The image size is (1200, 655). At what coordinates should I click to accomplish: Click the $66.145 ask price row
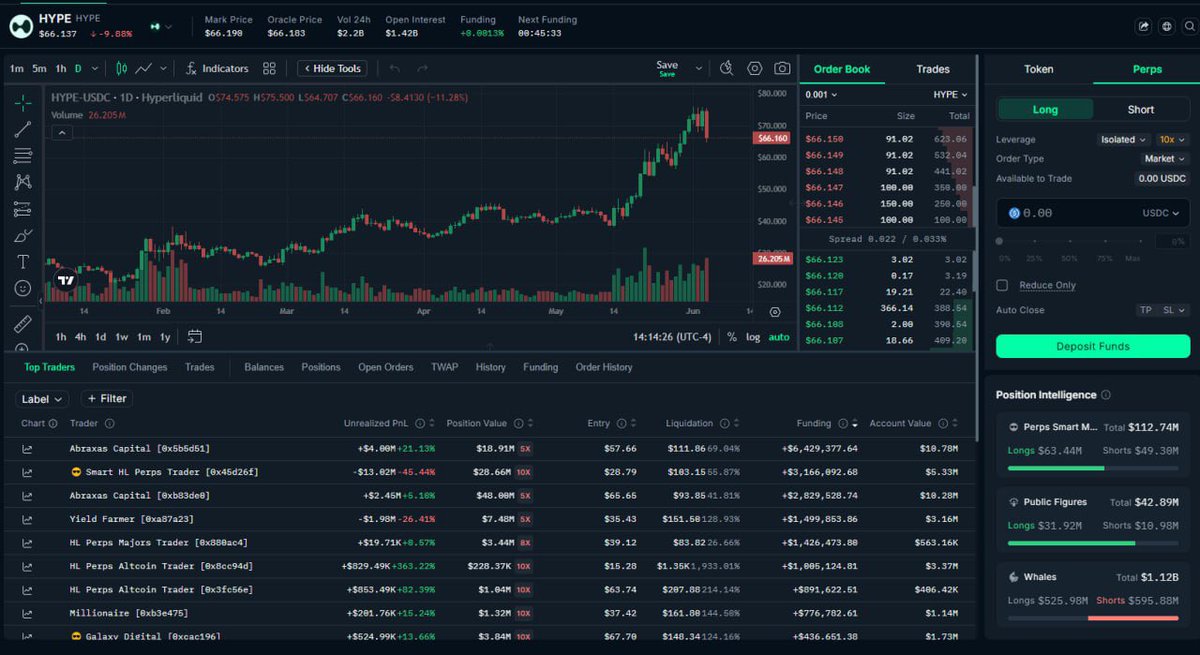tap(886, 220)
